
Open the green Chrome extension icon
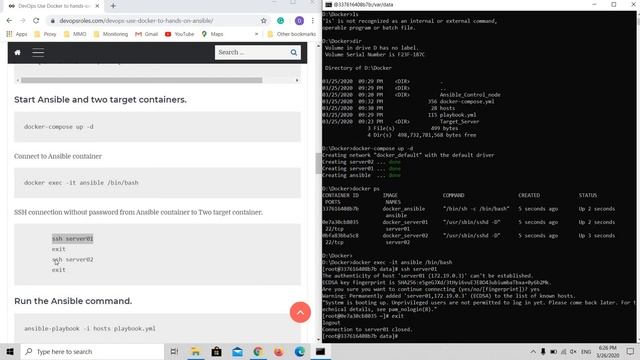click(x=280, y=20)
